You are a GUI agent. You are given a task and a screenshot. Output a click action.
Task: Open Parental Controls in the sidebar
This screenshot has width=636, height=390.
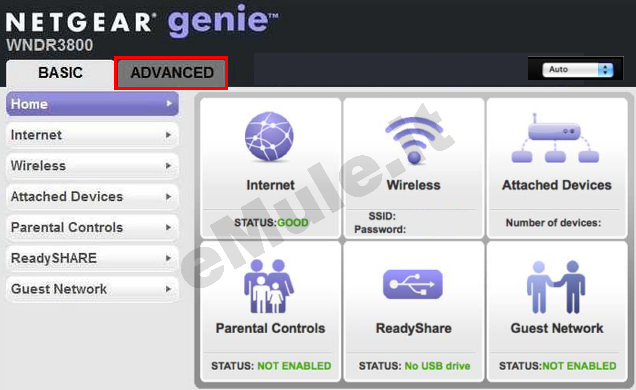click(92, 227)
